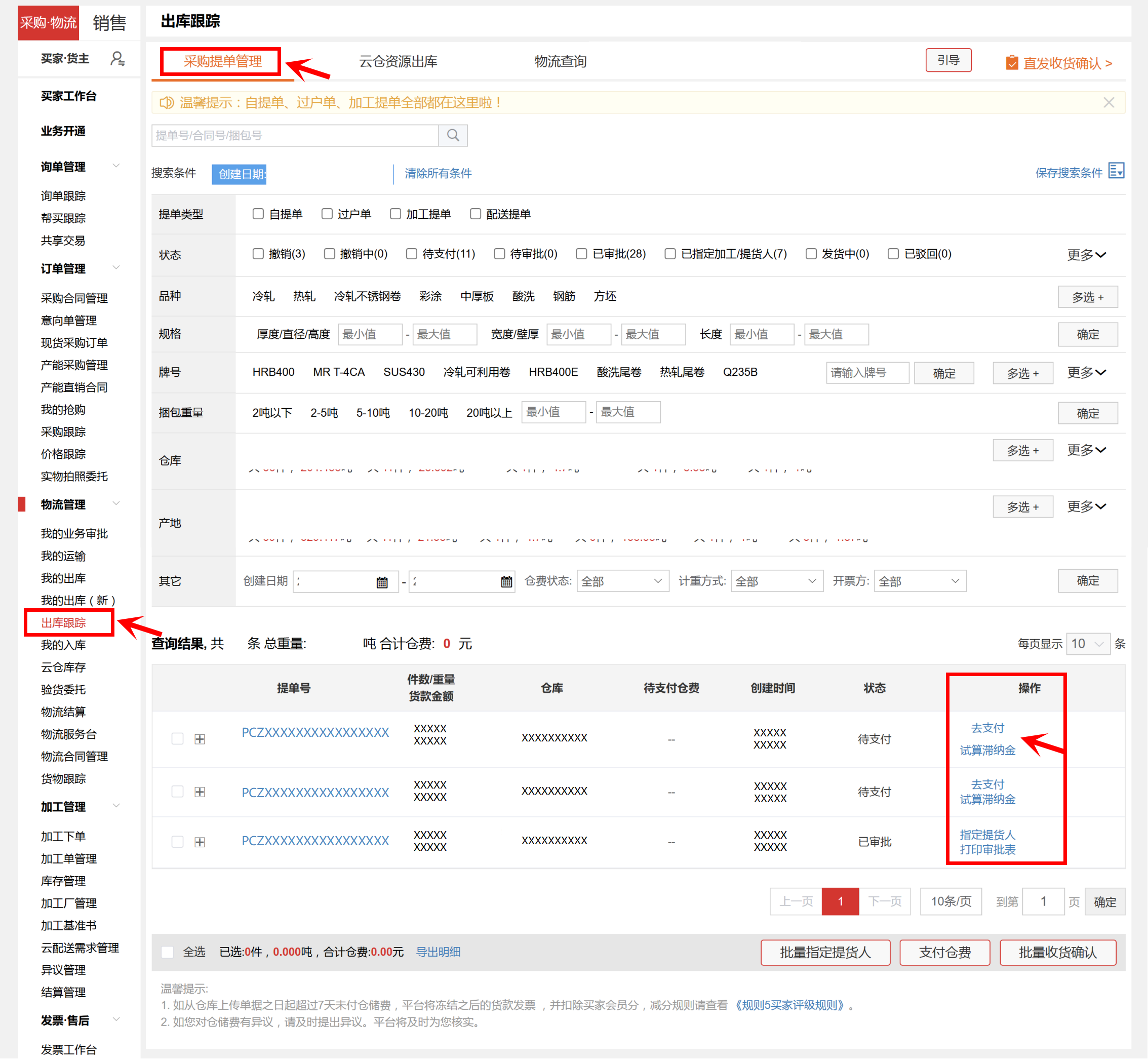
Task: Open the end date calendar icon
Action: click(506, 582)
